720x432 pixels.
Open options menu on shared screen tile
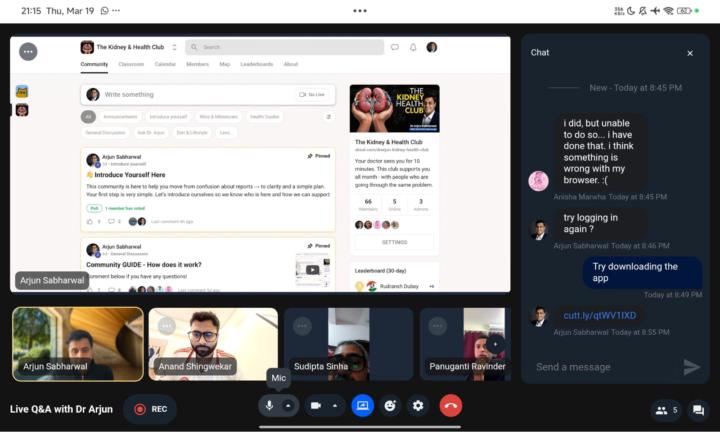[28, 51]
